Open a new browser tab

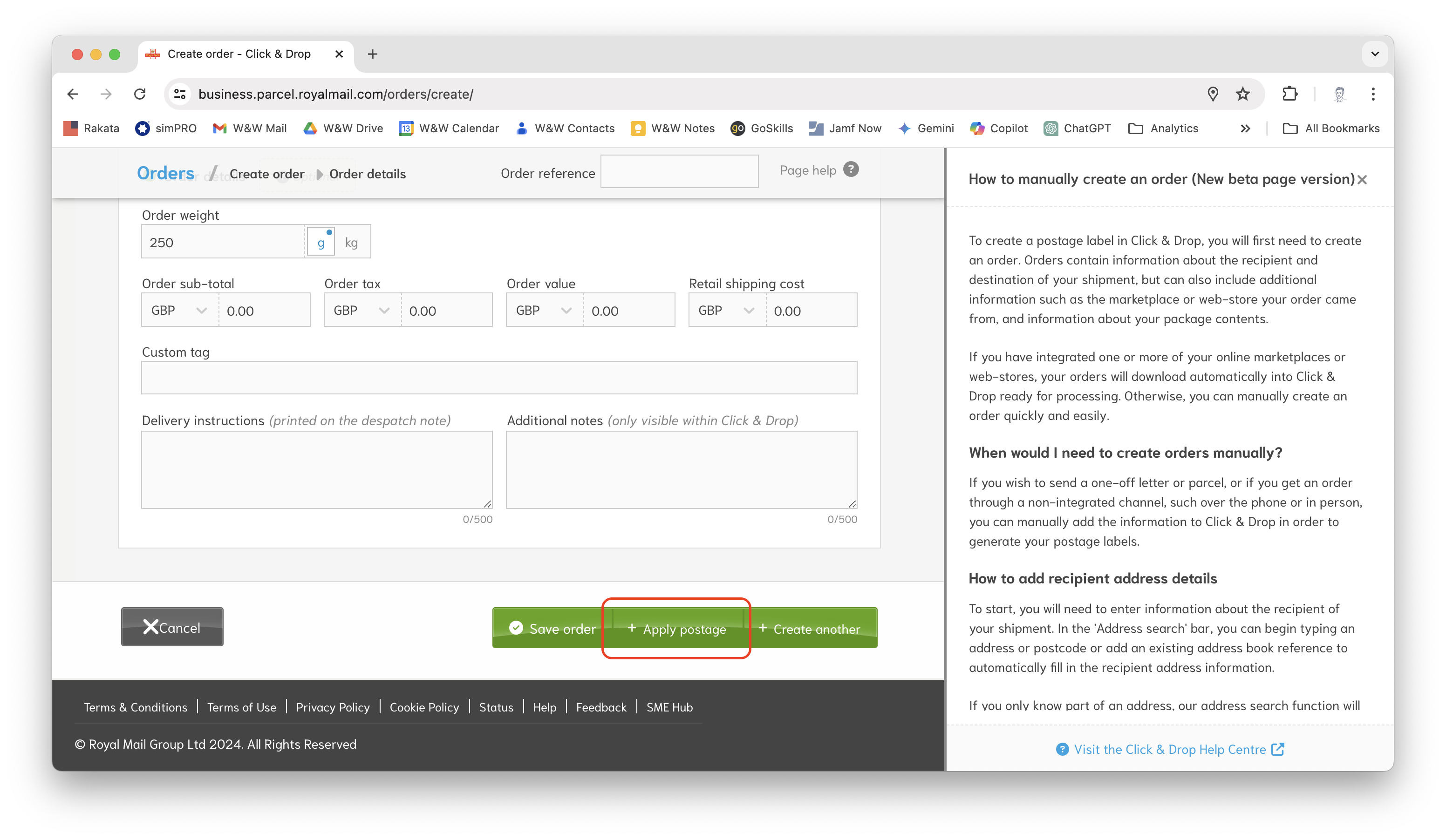click(x=372, y=54)
